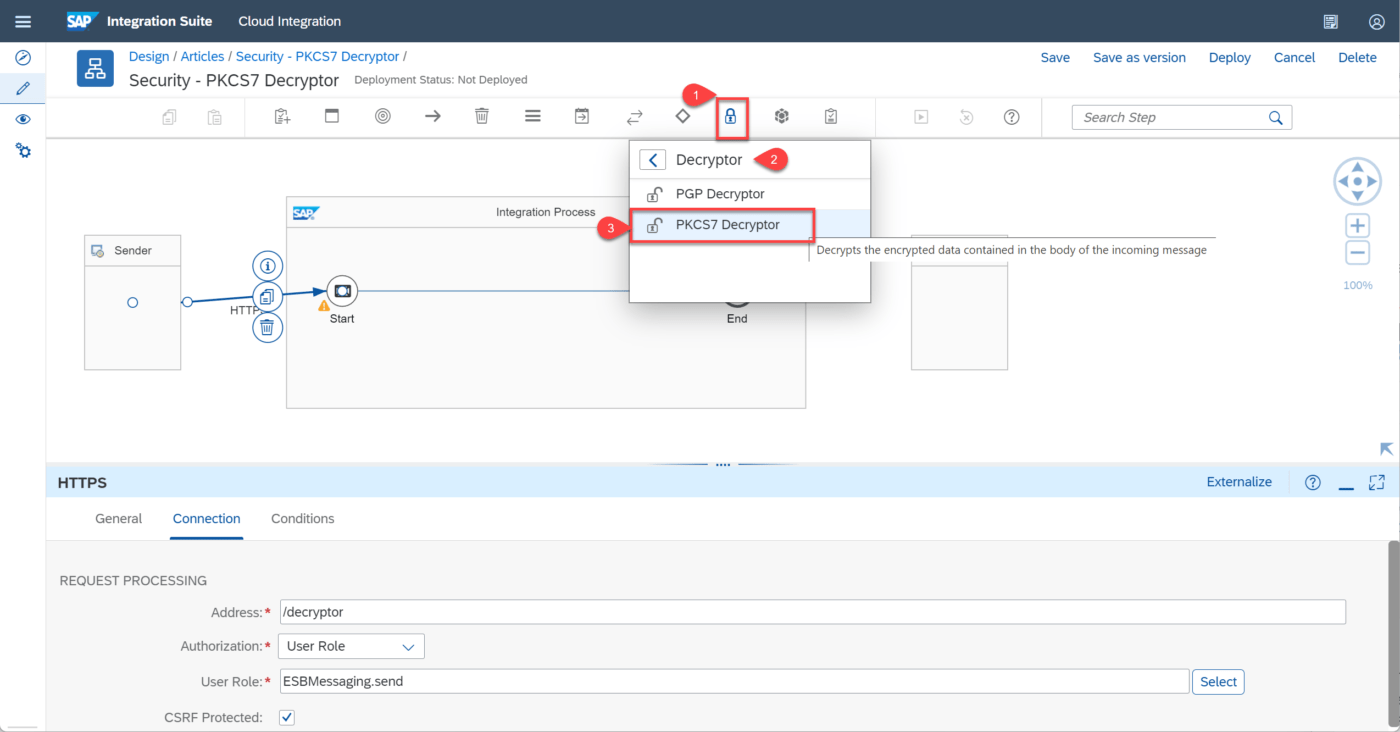Open the Design pencil icon in the sidebar
Image resolution: width=1400 pixels, height=732 pixels.
(x=23, y=88)
